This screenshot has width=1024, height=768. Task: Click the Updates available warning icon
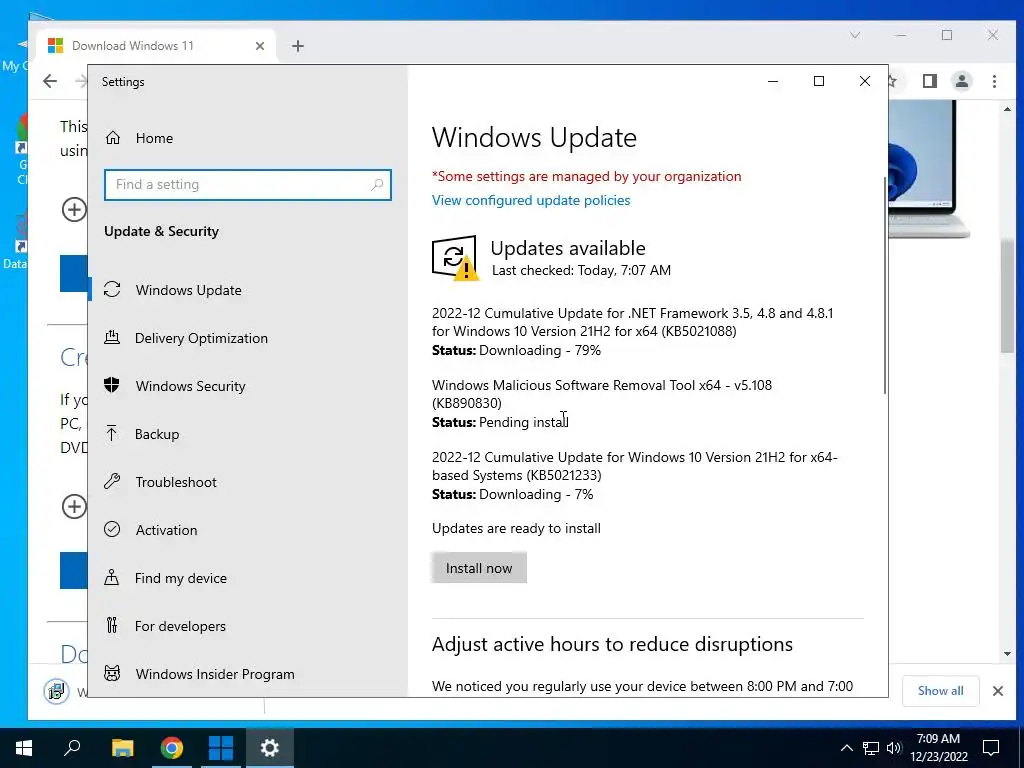(455, 258)
